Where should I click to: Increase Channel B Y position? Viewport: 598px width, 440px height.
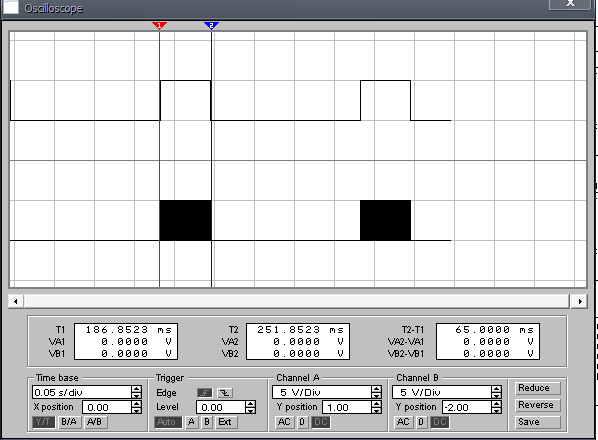click(496, 404)
